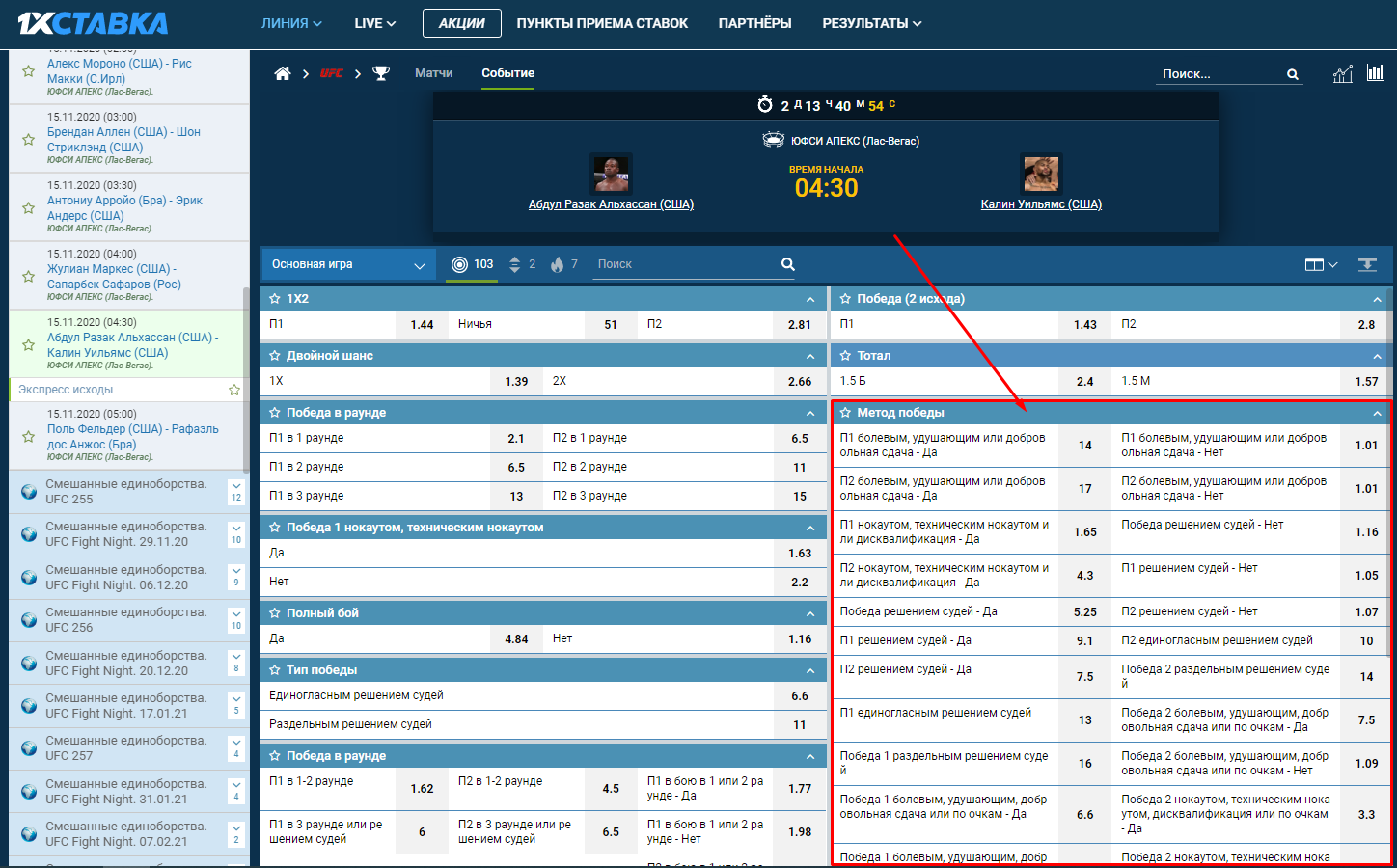This screenshot has width=1397, height=868.
Task: Click the trophy icon in breadcrumb
Action: (x=381, y=73)
